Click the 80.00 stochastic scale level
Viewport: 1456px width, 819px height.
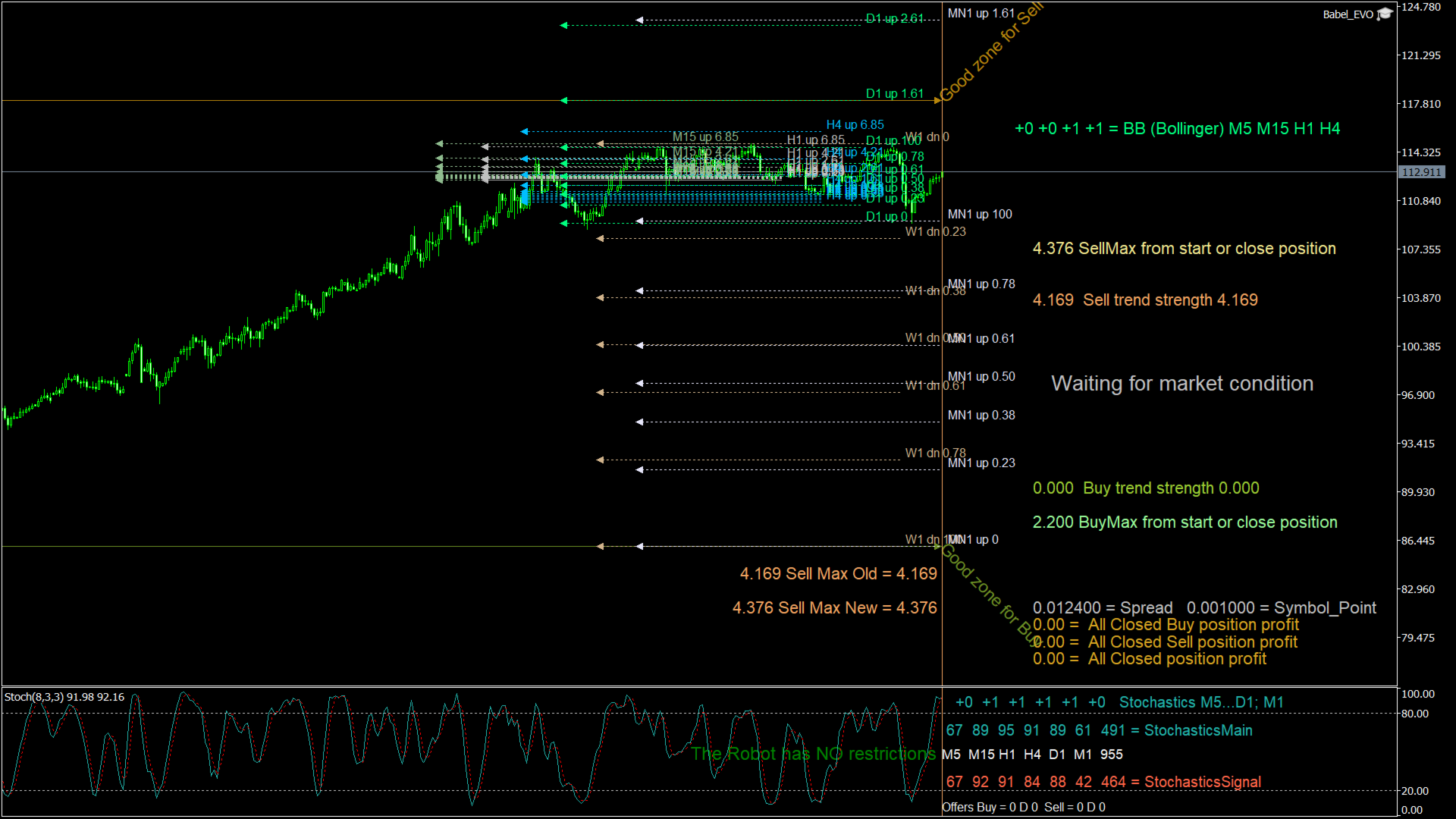[1414, 714]
